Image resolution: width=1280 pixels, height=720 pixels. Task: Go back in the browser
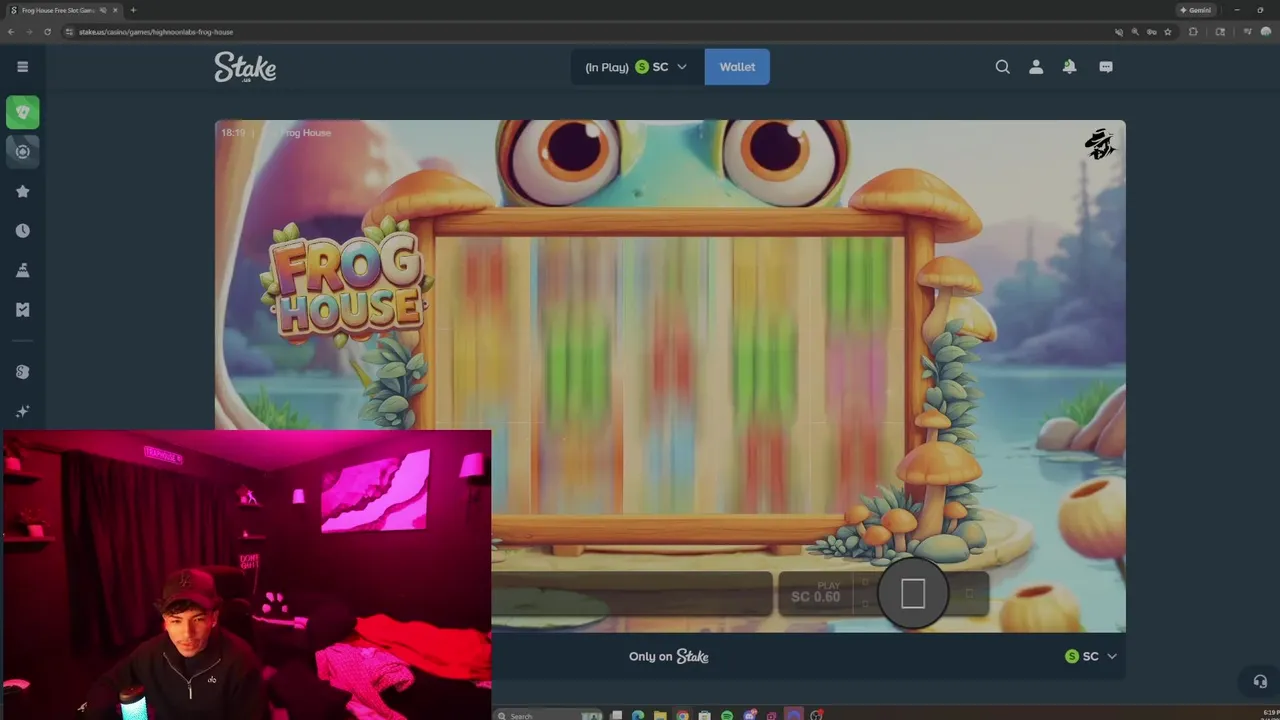coord(11,32)
